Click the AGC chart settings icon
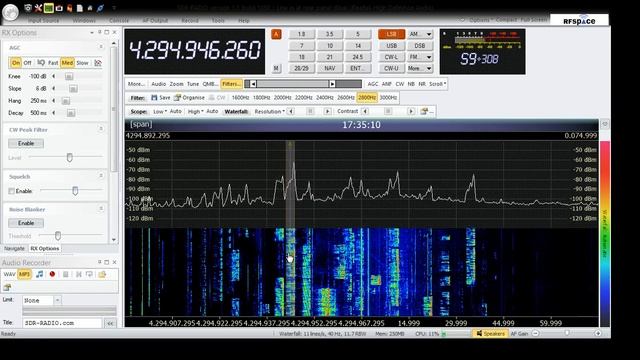The height and width of the screenshot is (360, 640). tap(98, 63)
